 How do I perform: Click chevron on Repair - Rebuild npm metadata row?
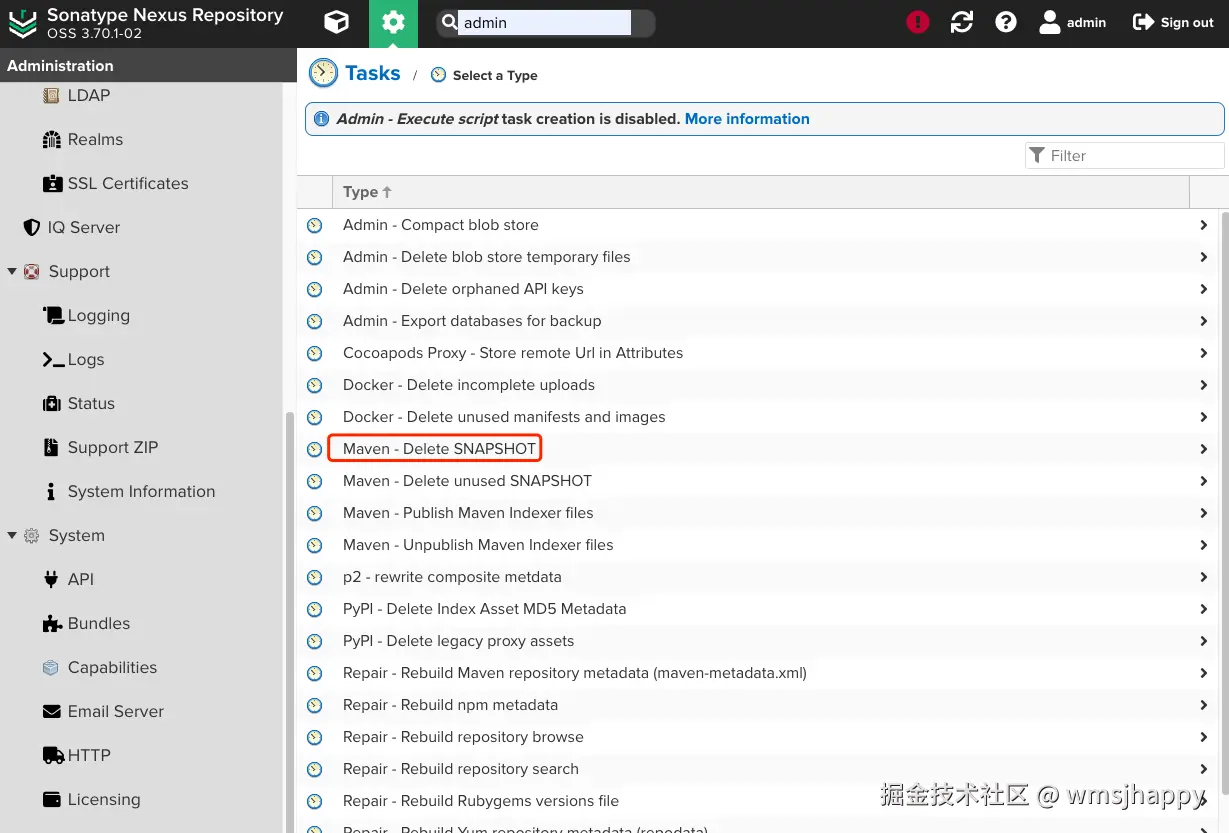click(x=1203, y=705)
